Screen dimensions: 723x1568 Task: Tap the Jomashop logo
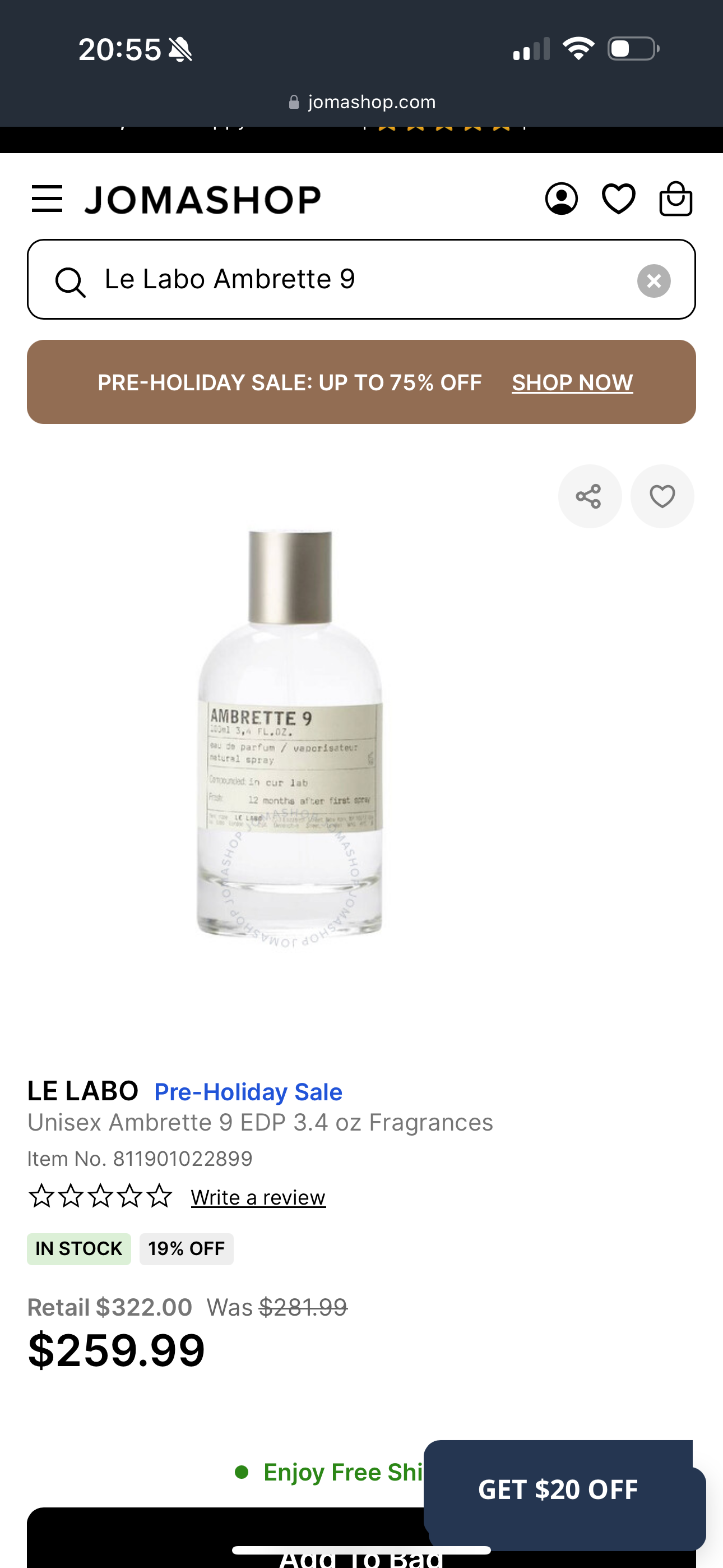[x=203, y=200]
